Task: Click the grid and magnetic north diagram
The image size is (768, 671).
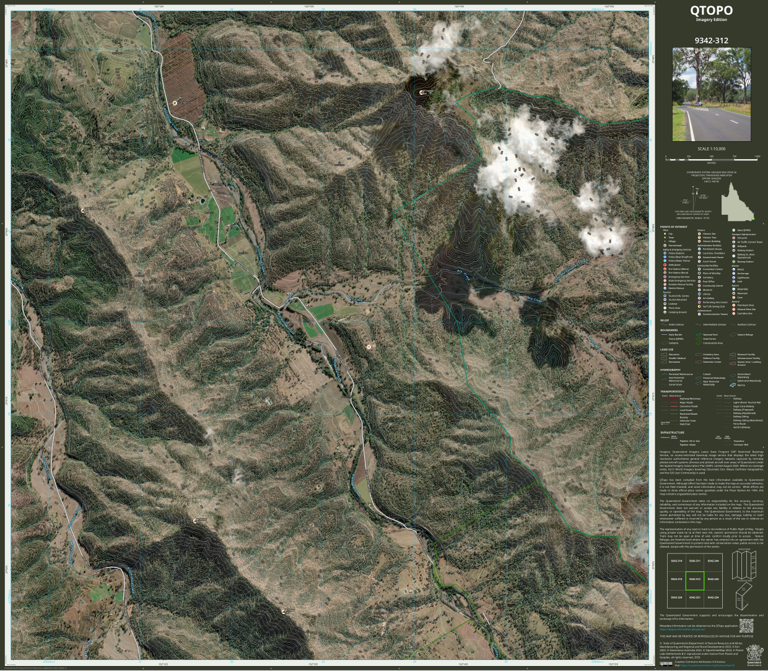Action: (695, 200)
